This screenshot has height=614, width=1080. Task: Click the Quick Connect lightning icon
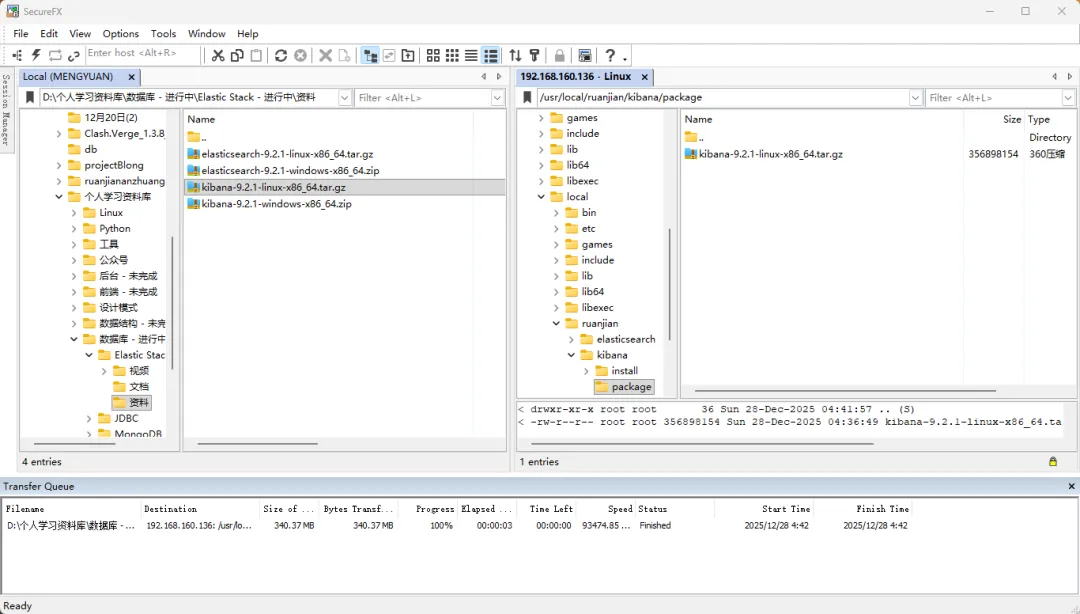[36, 55]
